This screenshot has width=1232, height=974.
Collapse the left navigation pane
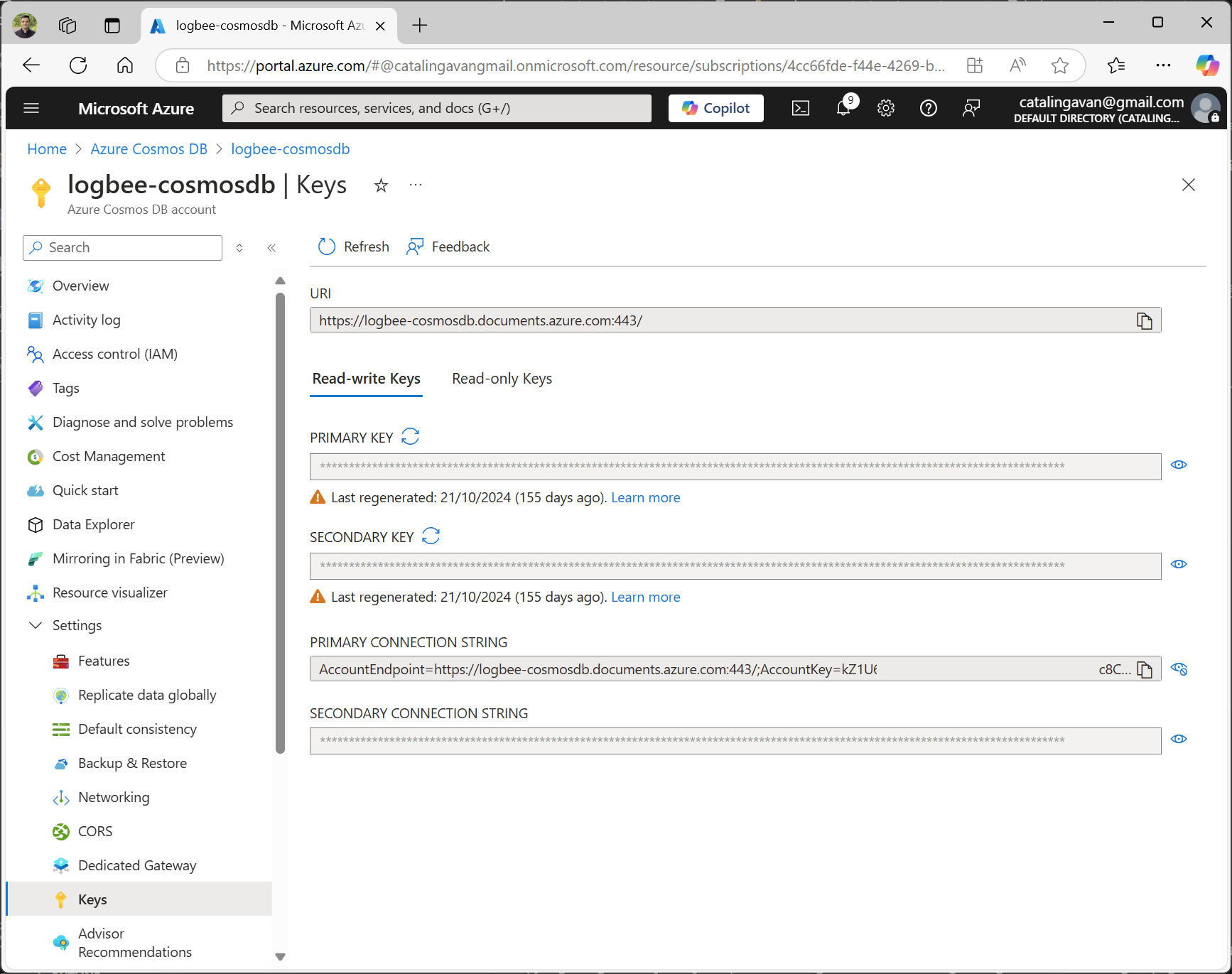[271, 247]
